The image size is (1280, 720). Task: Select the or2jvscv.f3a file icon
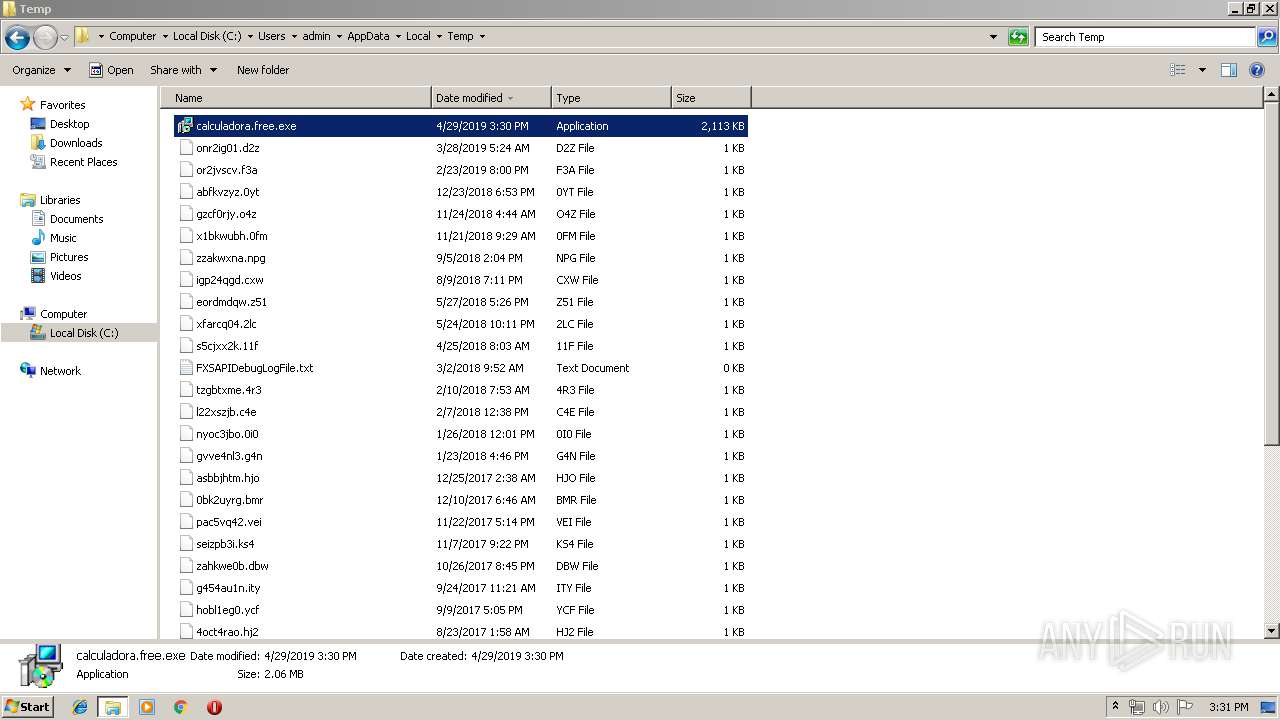coord(185,170)
